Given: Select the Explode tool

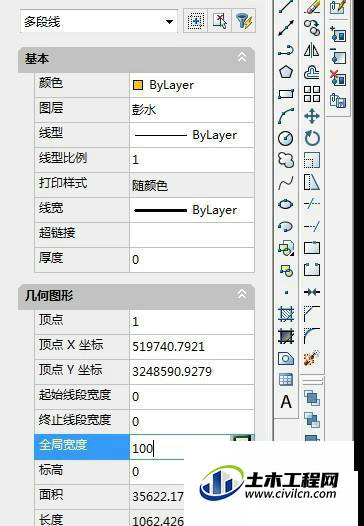Looking at the screenshot, I should click(x=312, y=358).
